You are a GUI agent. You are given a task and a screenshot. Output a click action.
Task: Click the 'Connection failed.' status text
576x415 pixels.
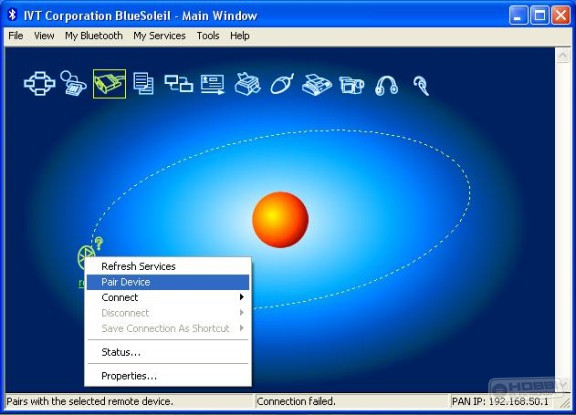[x=296, y=401]
